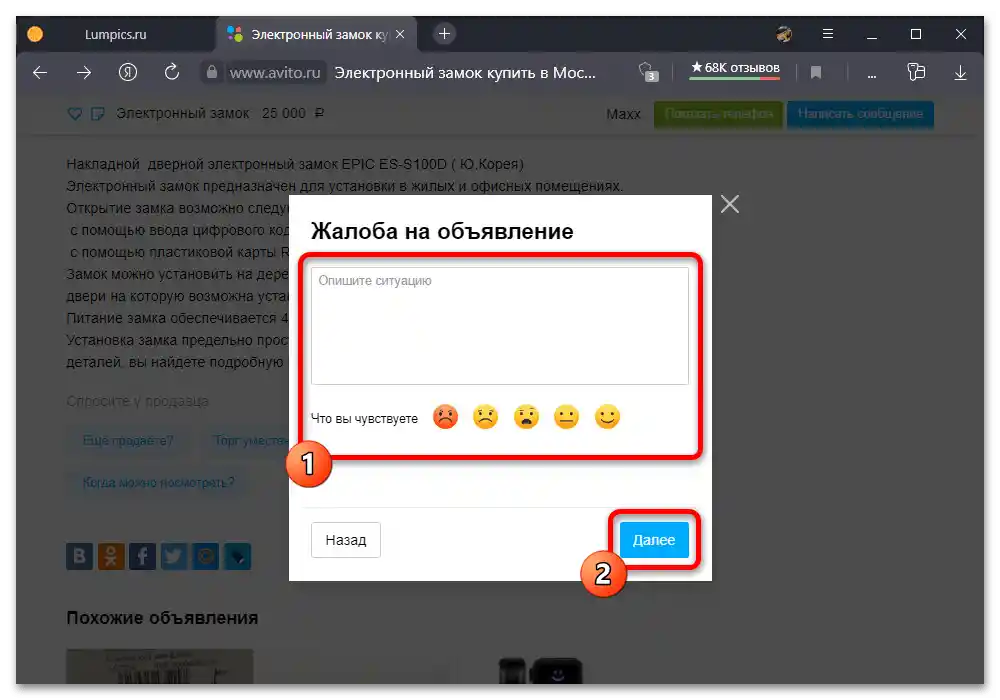This screenshot has width=1000, height=700.
Task: Click the Опишите ситуацию text field
Action: (499, 322)
